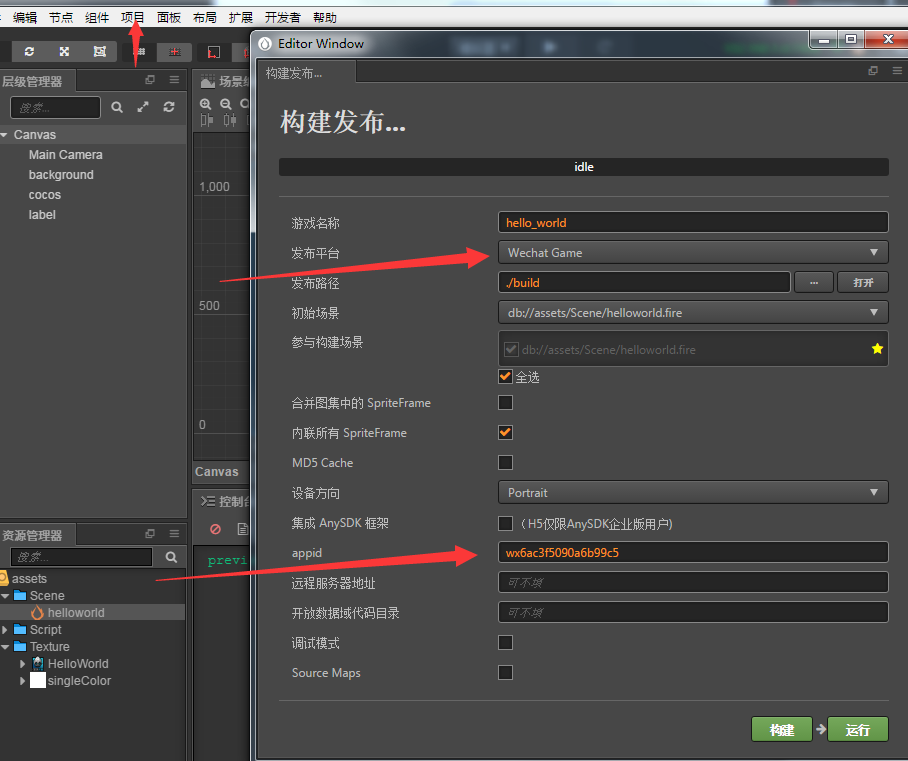
Task: Open the 层级管理器 panel menu icon
Action: tap(174, 80)
